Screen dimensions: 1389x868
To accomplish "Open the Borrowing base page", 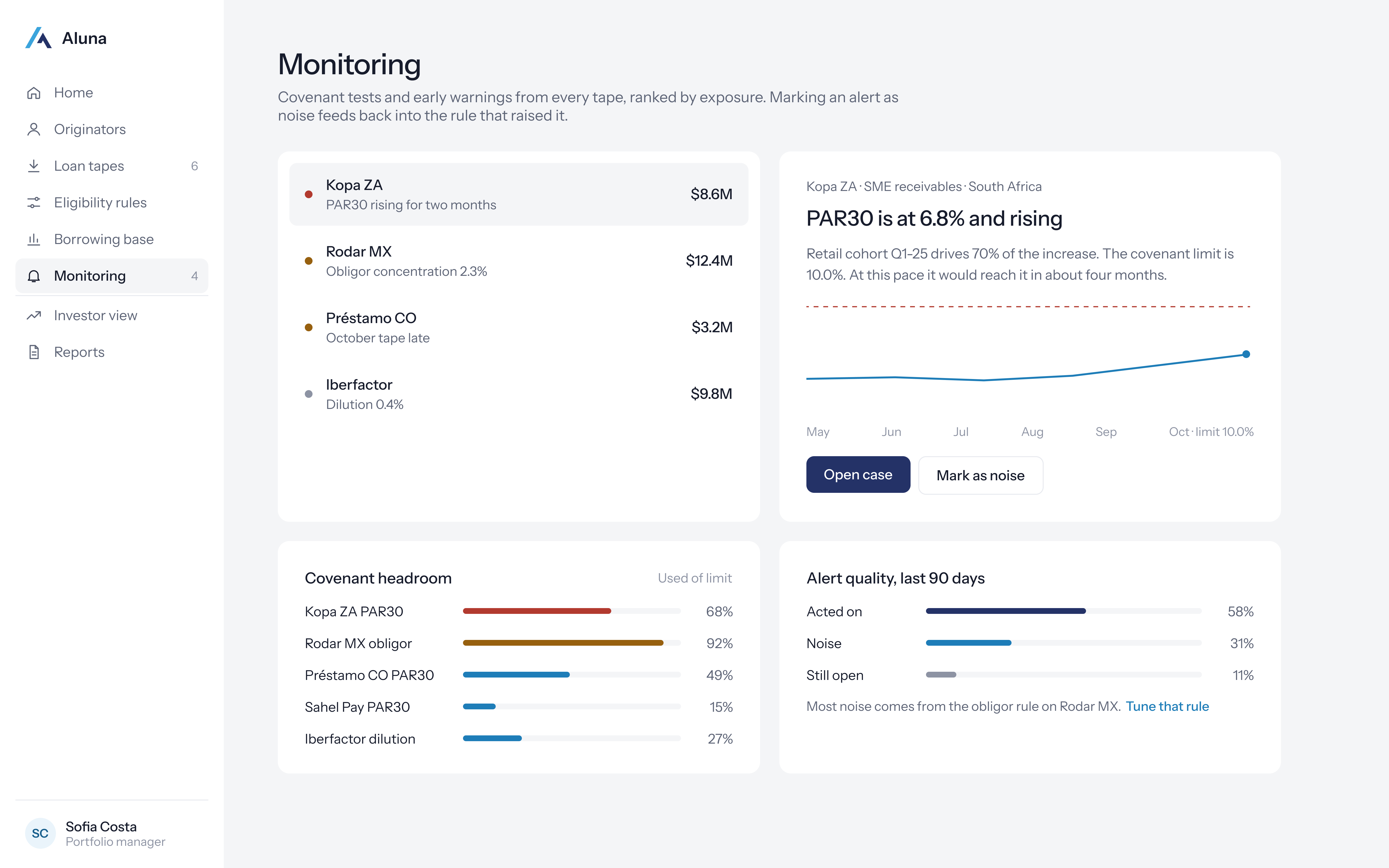I will (112, 239).
